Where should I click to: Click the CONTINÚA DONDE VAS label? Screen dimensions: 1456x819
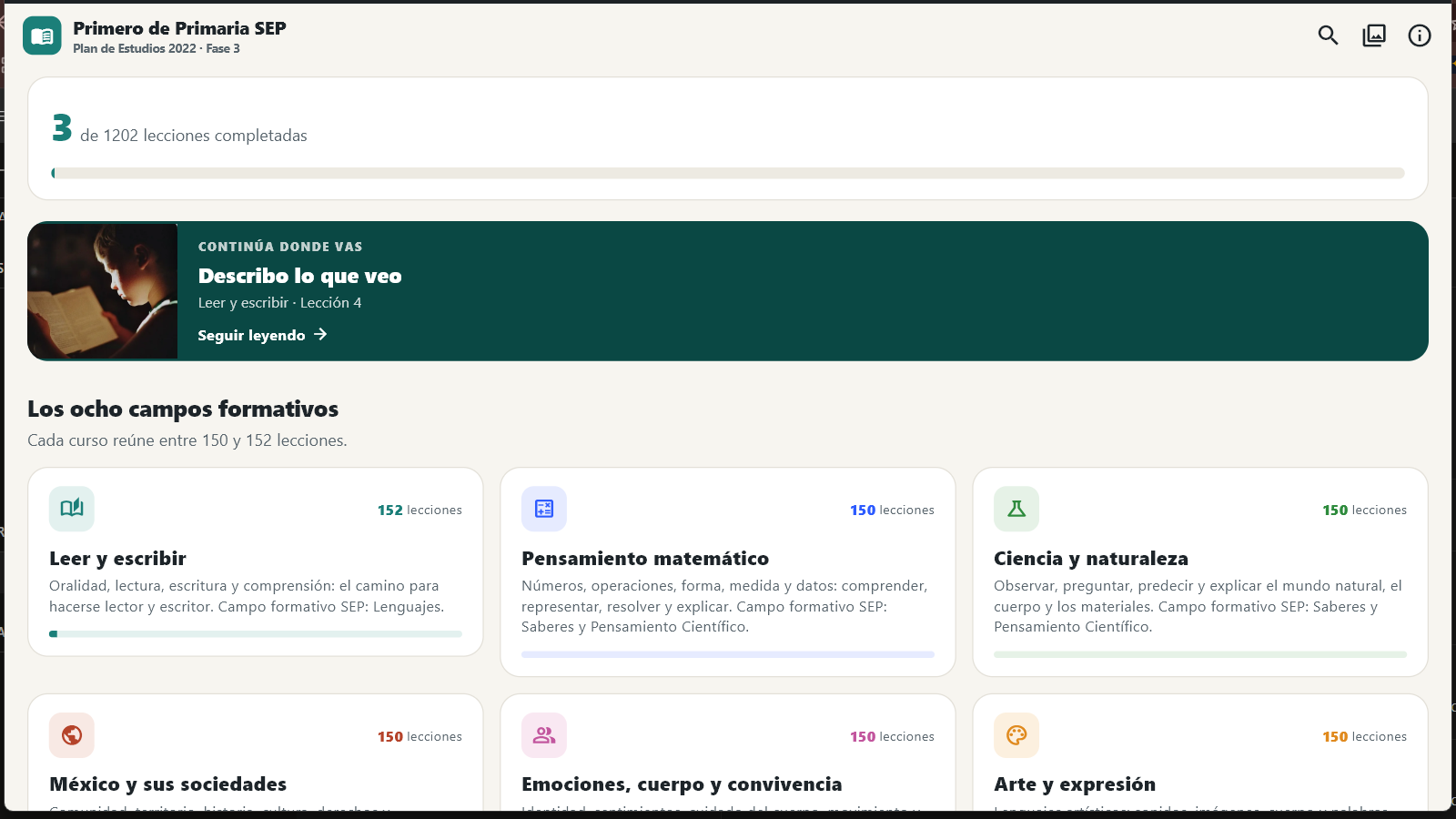[280, 247]
